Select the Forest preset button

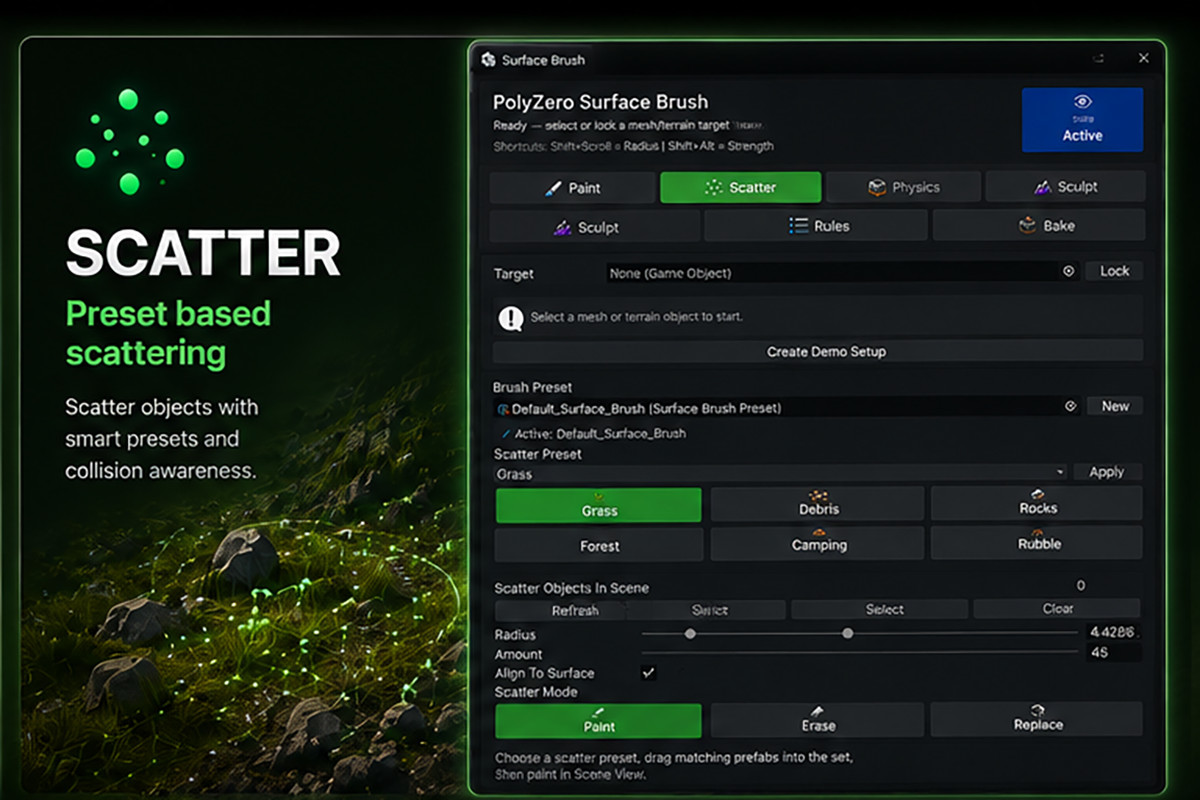click(599, 546)
